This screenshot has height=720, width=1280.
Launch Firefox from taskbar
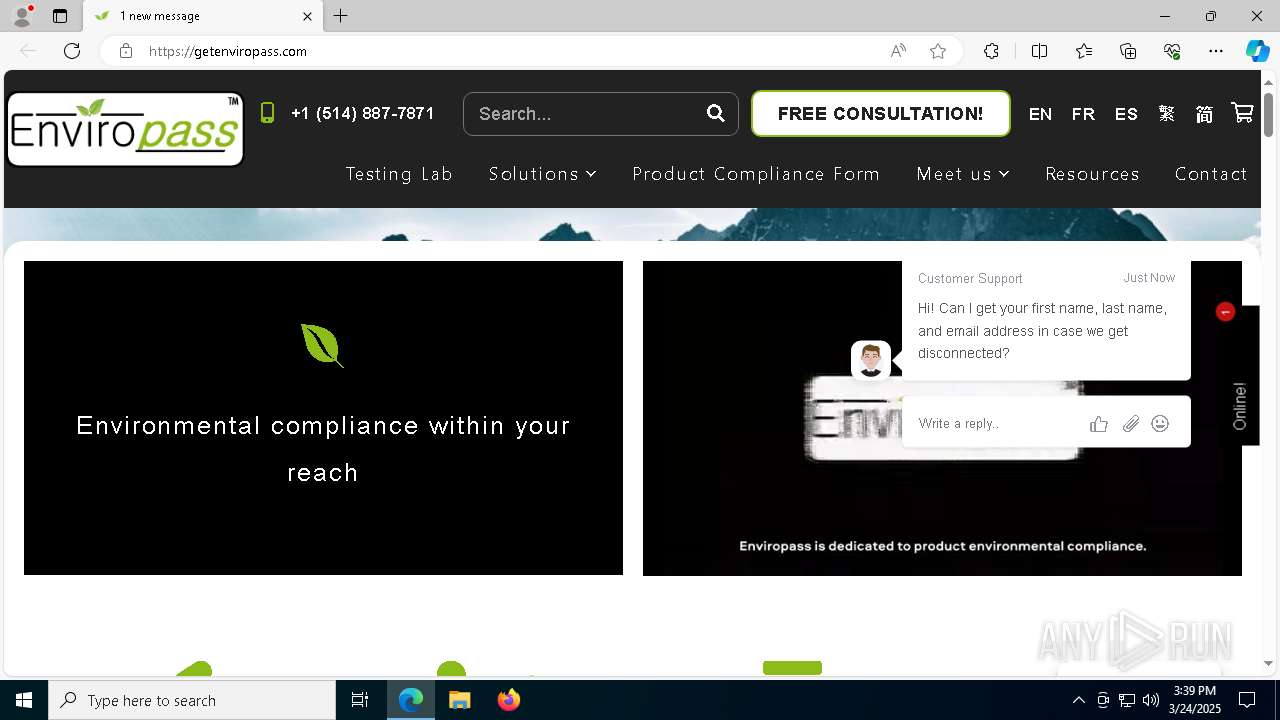[509, 700]
